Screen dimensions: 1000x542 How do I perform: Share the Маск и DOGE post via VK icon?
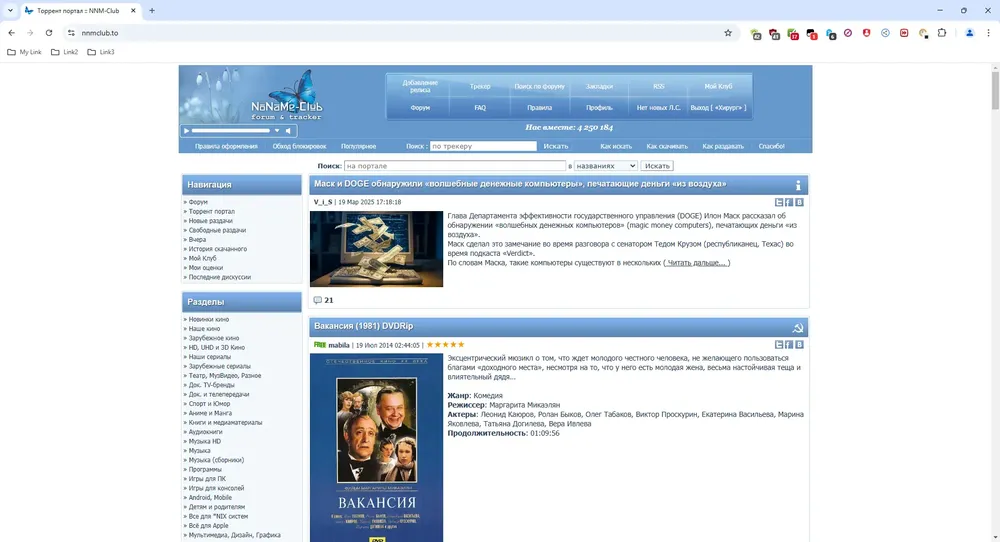point(799,202)
